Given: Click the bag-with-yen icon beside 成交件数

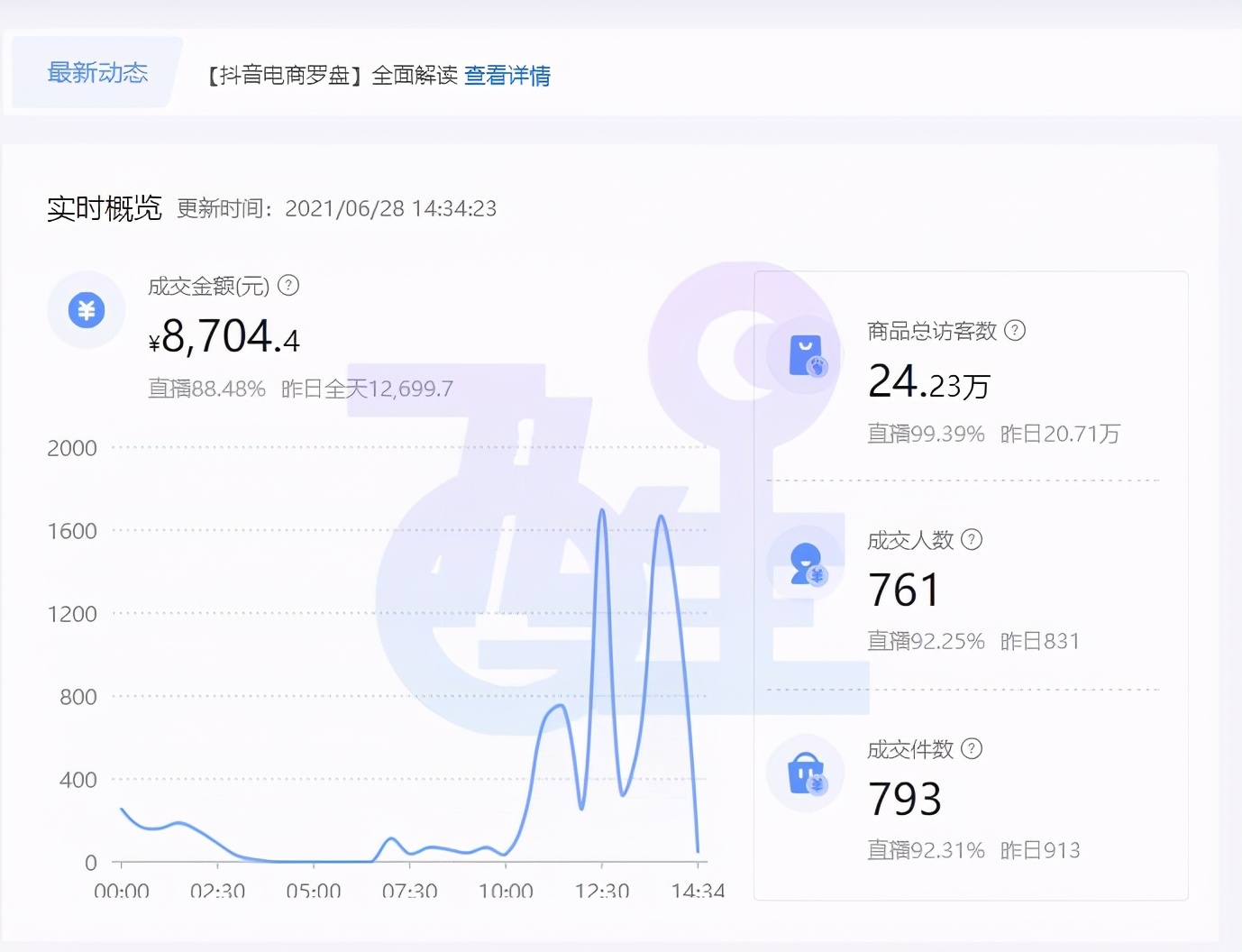Looking at the screenshot, I should 805,773.
